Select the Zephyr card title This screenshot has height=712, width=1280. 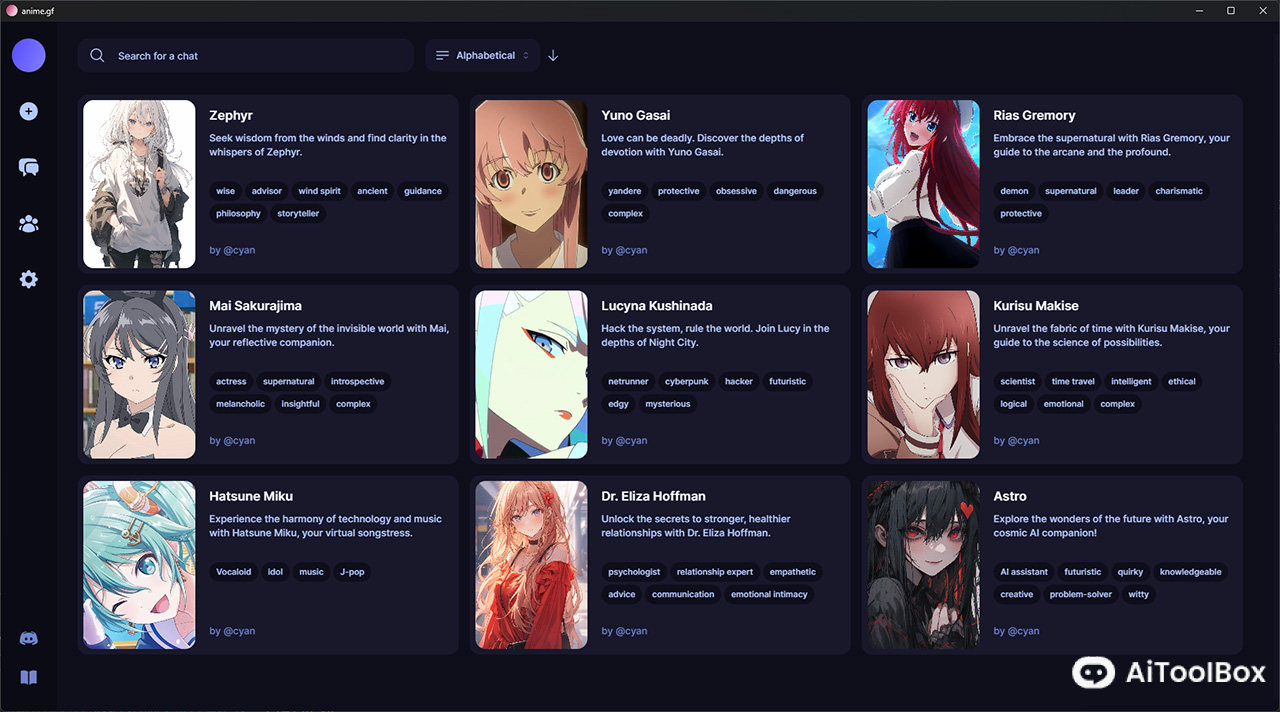tap(231, 115)
